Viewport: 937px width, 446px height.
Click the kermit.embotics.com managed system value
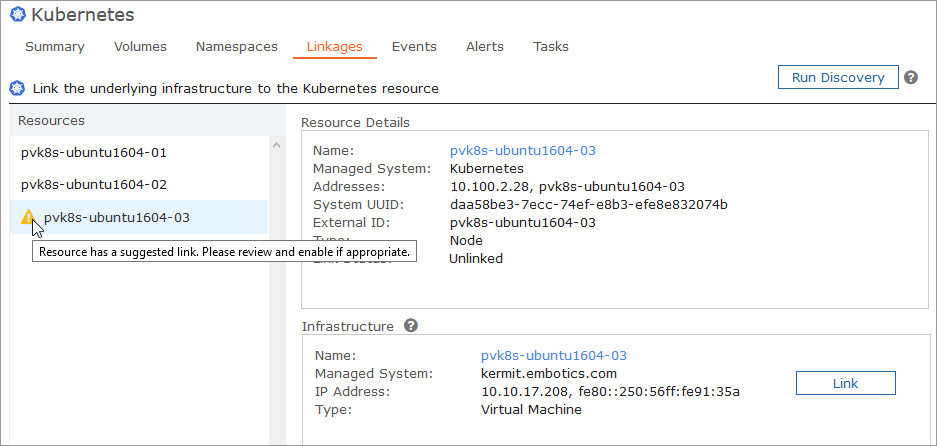[x=549, y=374]
